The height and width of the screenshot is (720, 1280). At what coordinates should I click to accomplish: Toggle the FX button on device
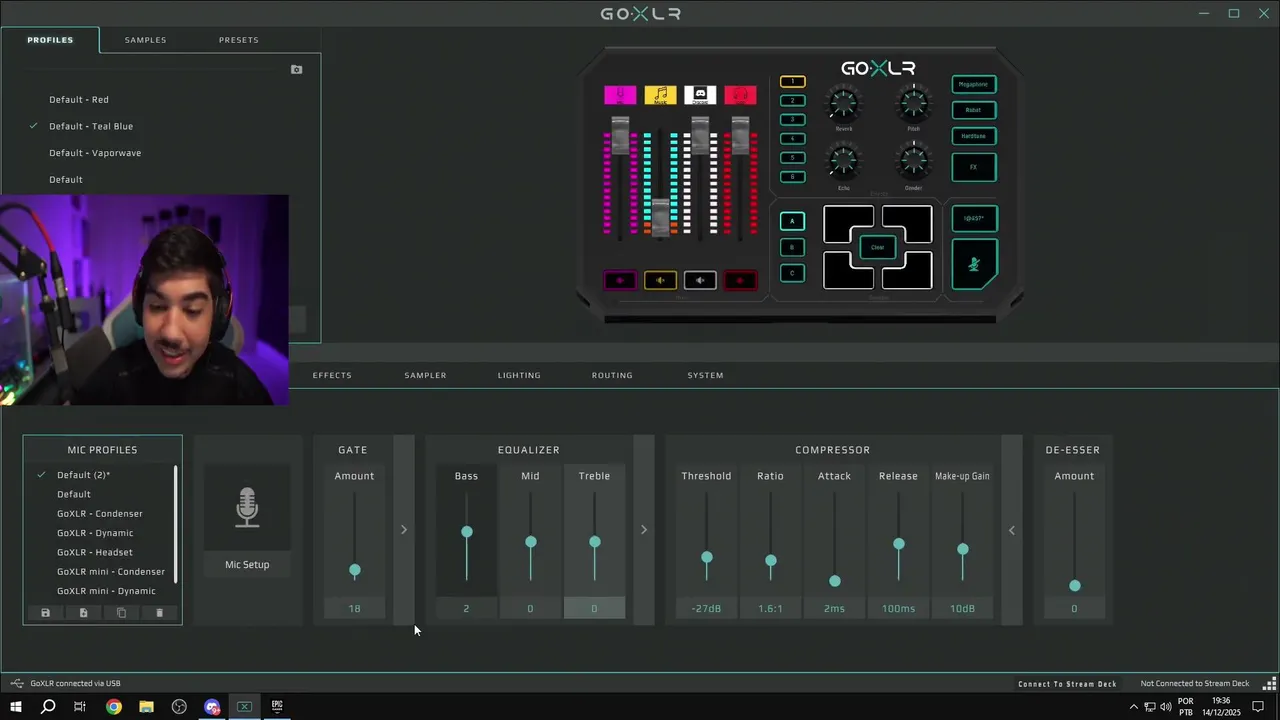pyautogui.click(x=974, y=167)
